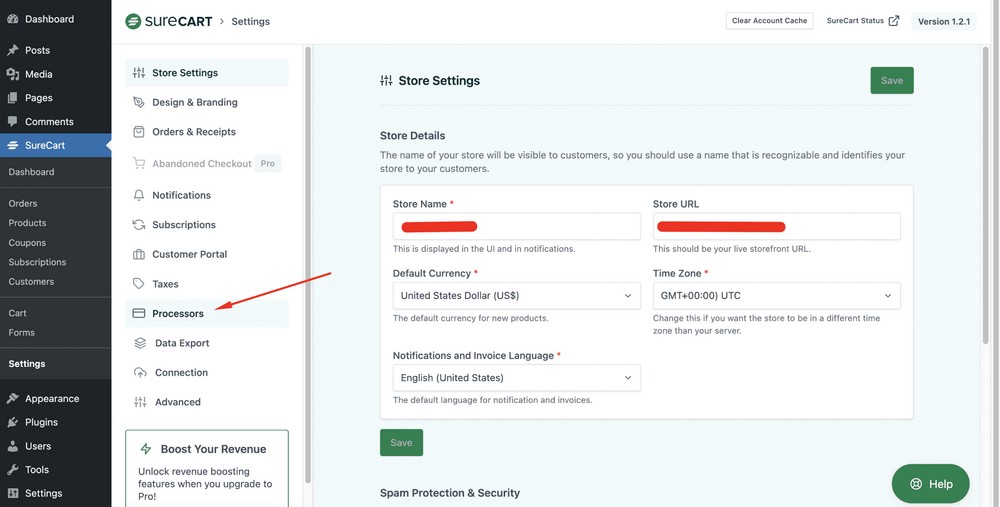Click the Notifications bell icon

point(139,195)
